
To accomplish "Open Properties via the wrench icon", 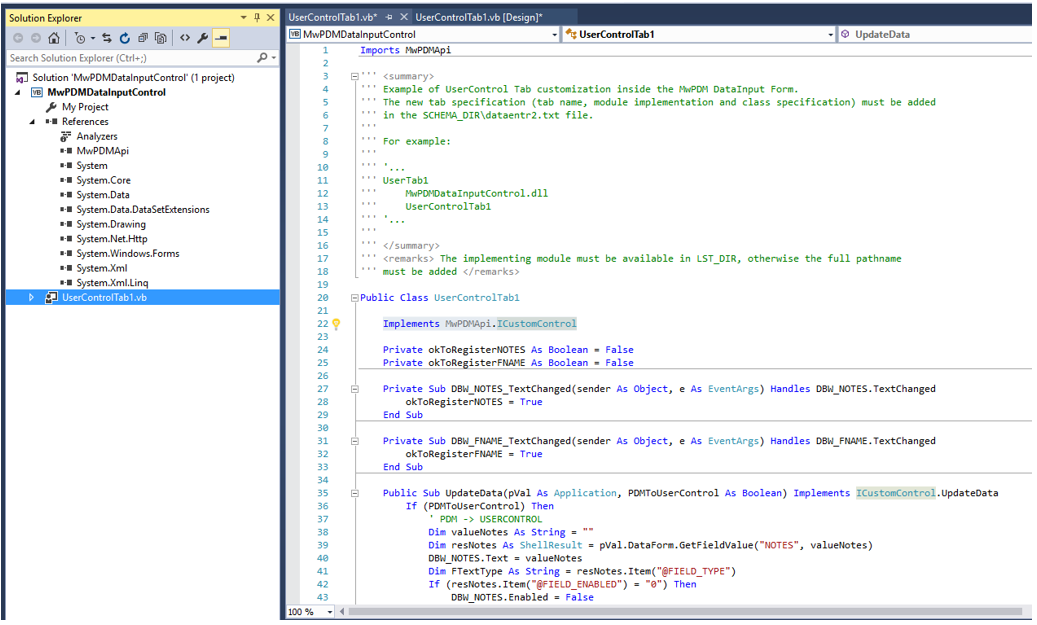I will pos(203,38).
